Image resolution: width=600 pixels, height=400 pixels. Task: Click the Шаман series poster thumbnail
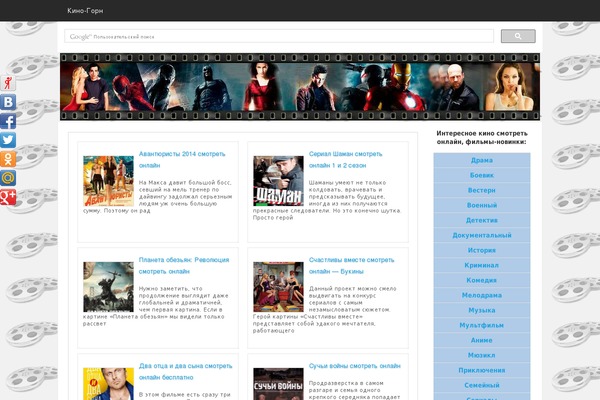[278, 181]
